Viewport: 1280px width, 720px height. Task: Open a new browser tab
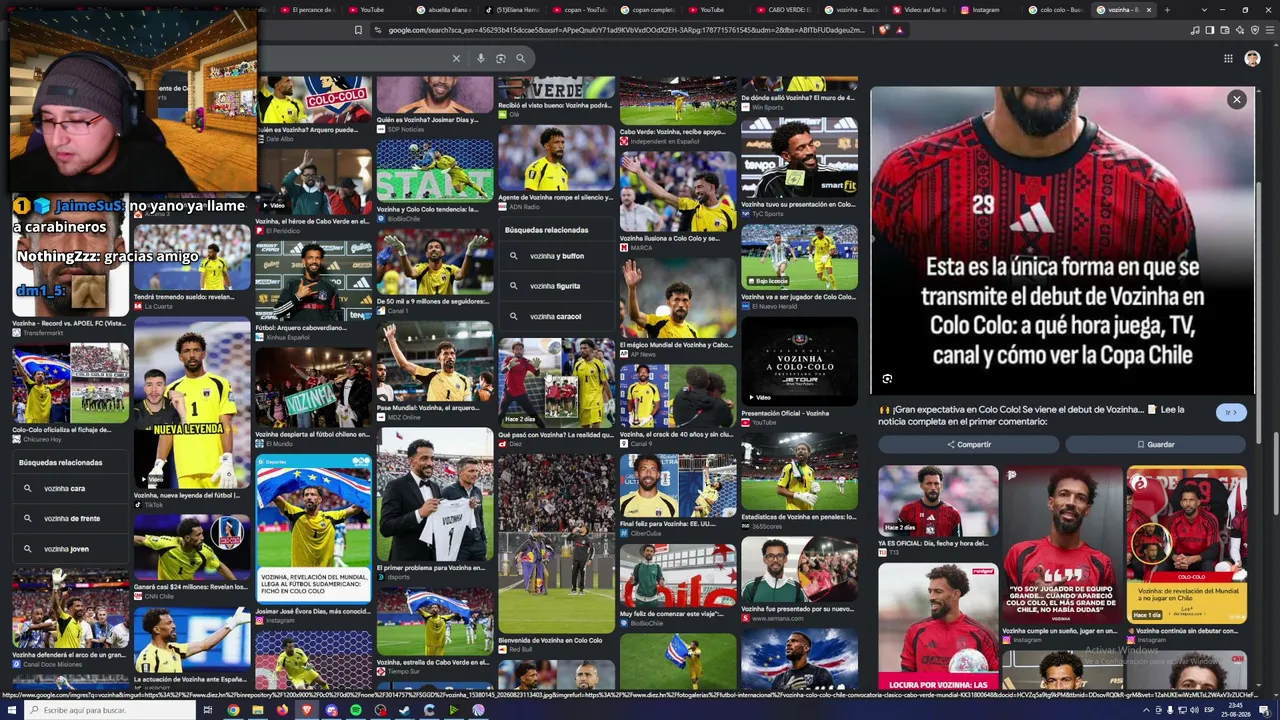point(1167,10)
